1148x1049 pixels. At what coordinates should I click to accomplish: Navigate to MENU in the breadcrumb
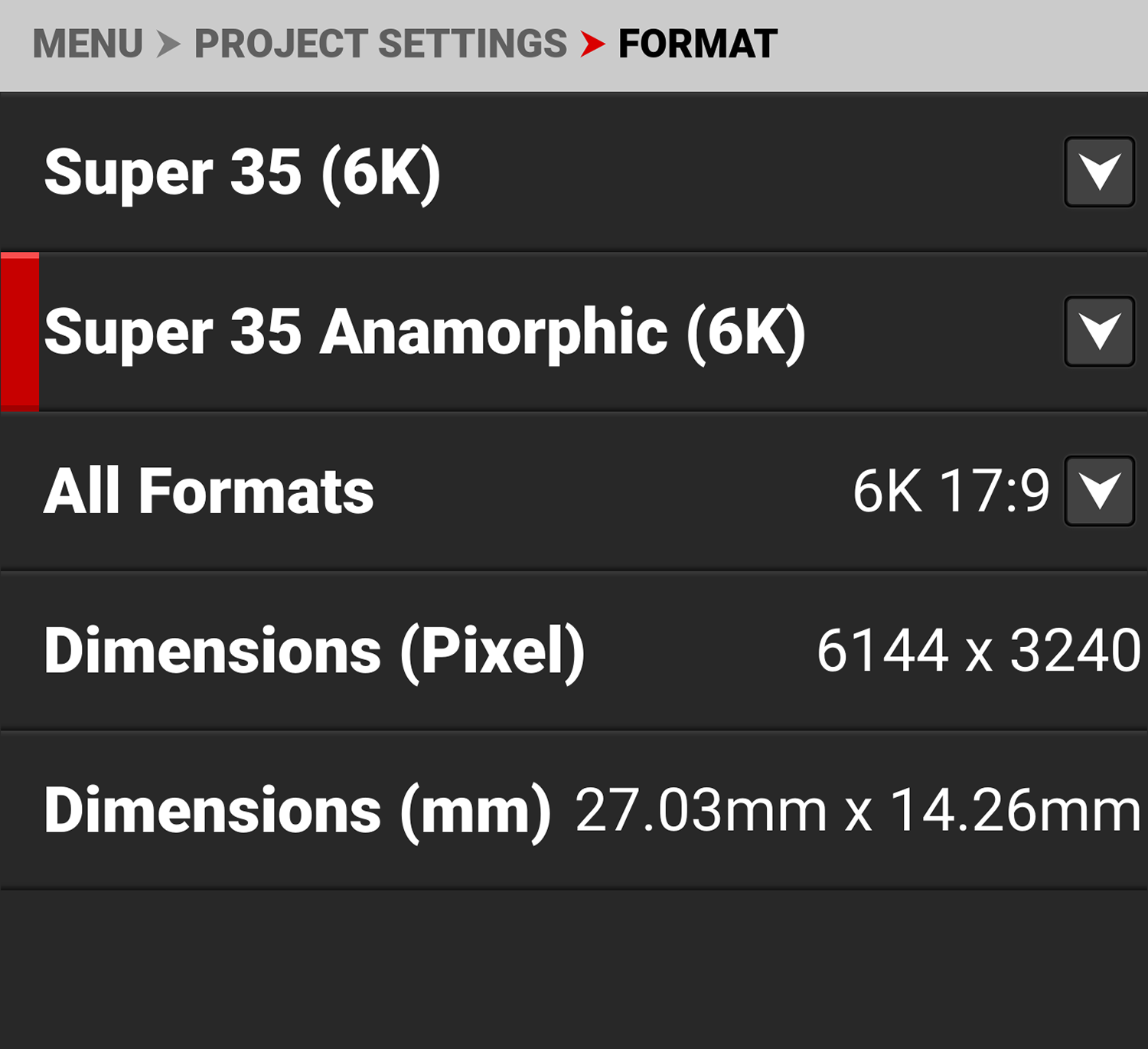(x=88, y=43)
